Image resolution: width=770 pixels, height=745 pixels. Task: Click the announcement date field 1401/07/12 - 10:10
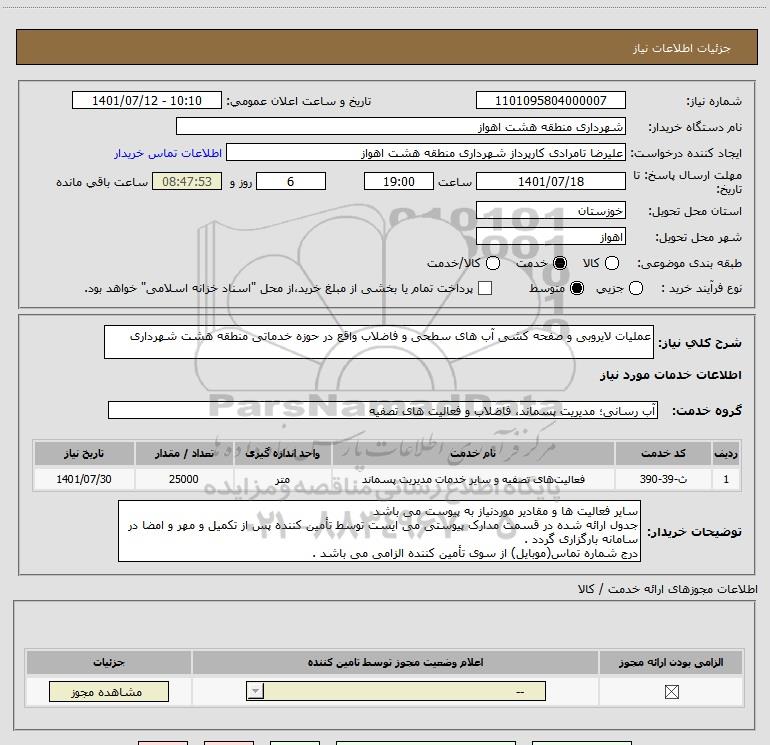tap(147, 100)
